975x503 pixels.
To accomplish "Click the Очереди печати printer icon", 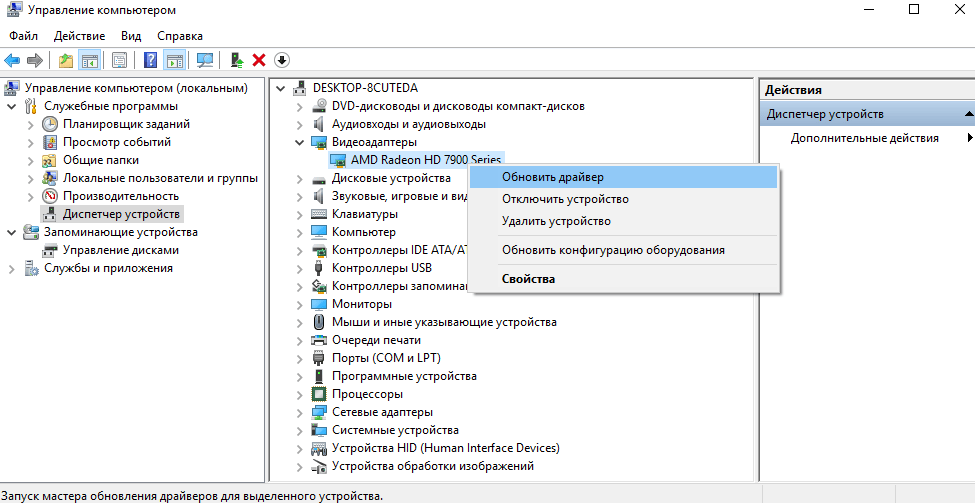I will click(319, 340).
